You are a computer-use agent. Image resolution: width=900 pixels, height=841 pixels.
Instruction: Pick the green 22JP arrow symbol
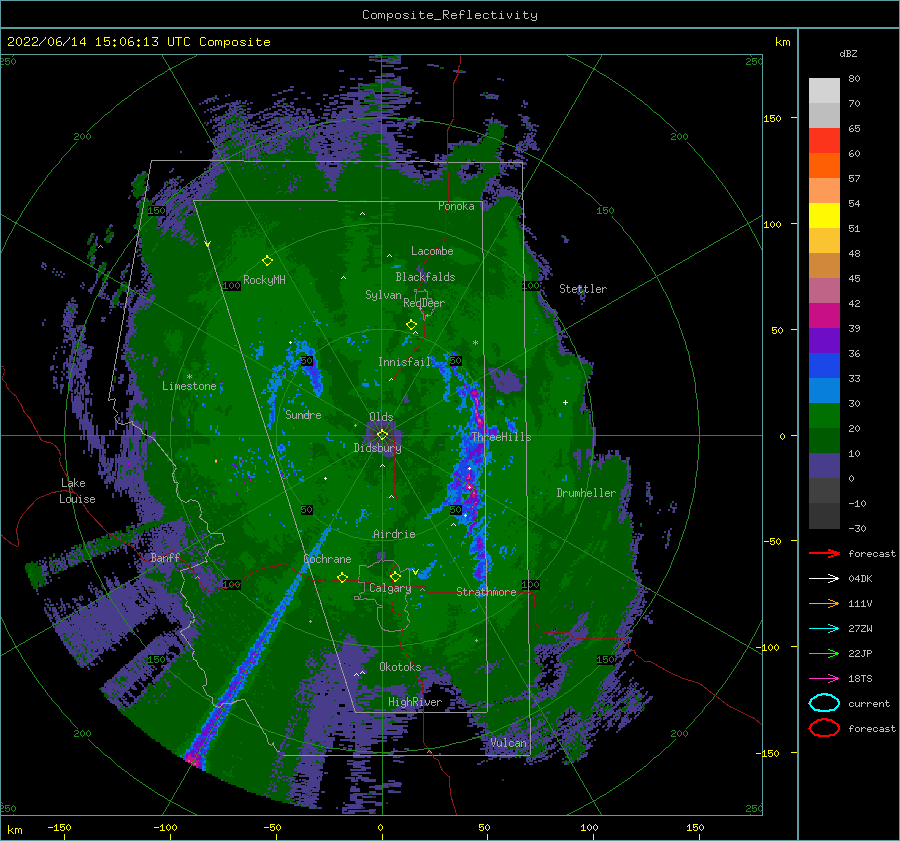point(824,653)
